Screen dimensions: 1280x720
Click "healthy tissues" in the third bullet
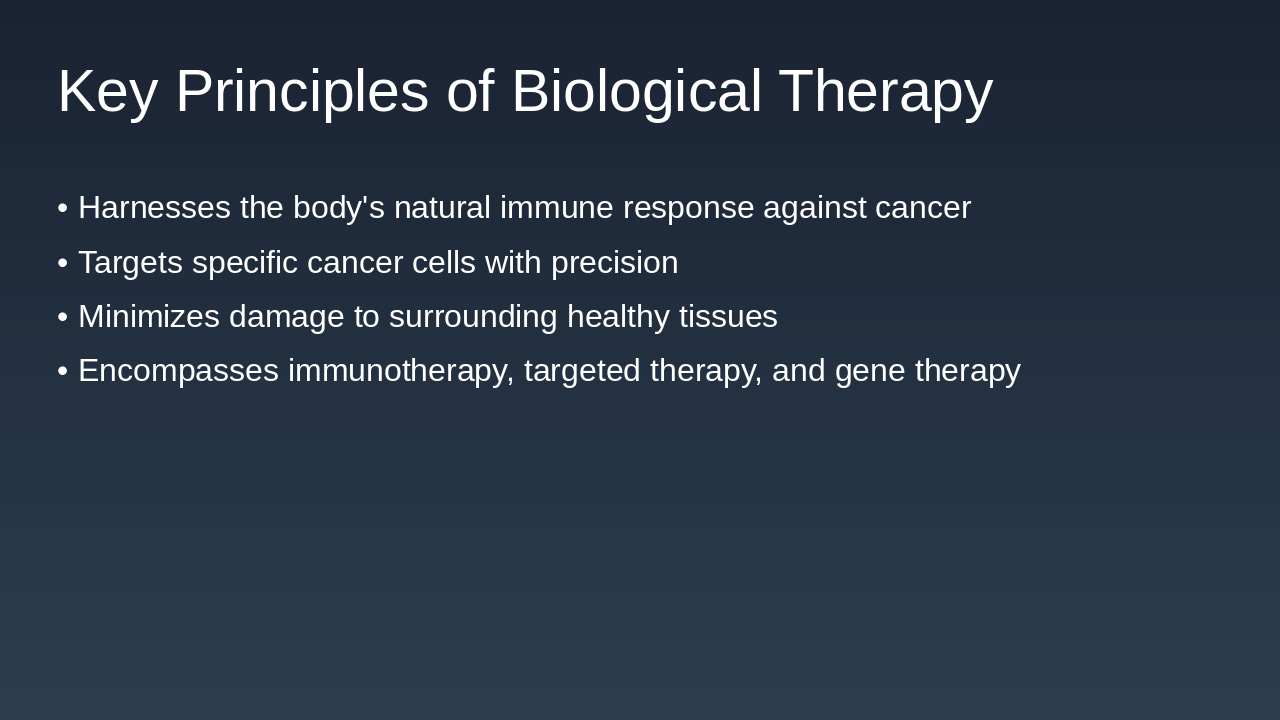coord(672,317)
